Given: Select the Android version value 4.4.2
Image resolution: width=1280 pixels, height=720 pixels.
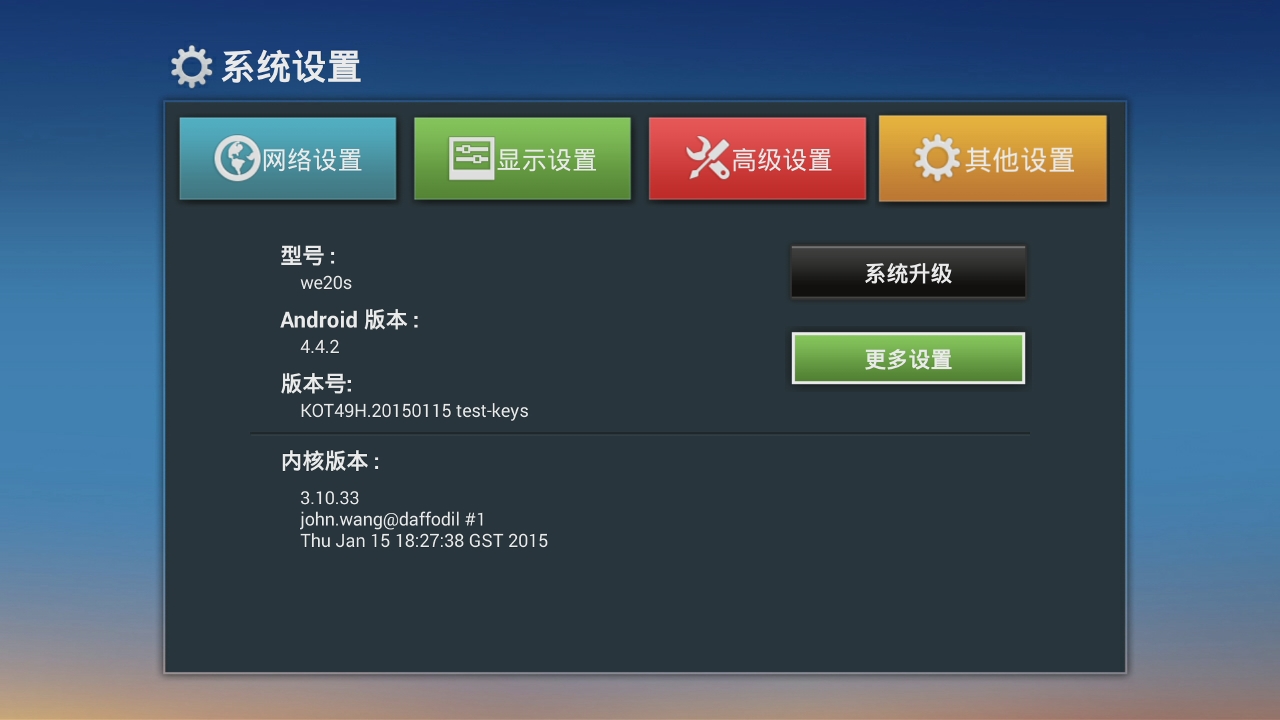Looking at the screenshot, I should 320,347.
